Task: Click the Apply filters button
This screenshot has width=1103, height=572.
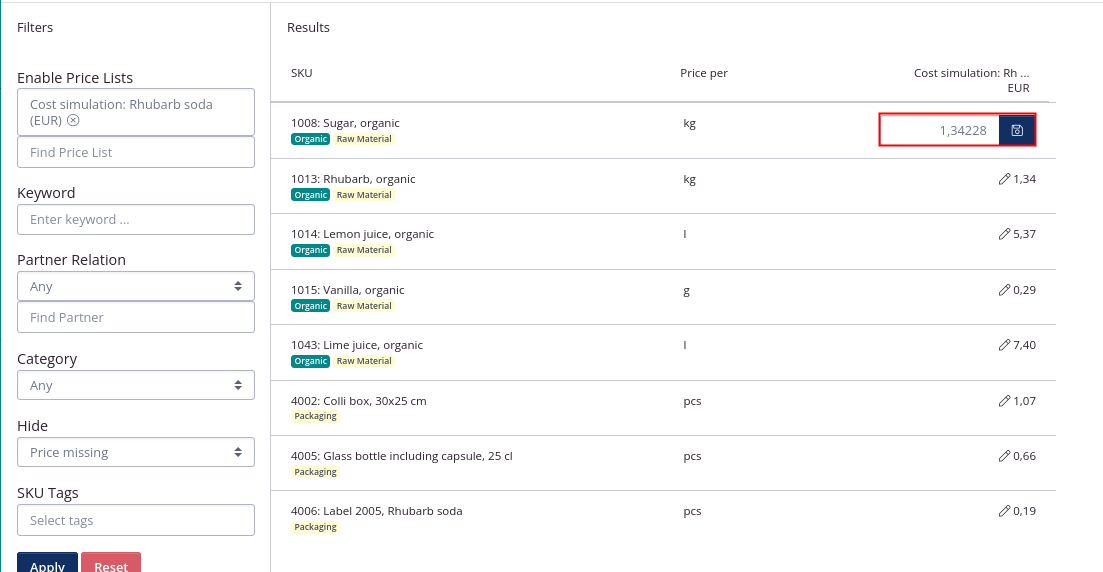Action: pos(47,565)
